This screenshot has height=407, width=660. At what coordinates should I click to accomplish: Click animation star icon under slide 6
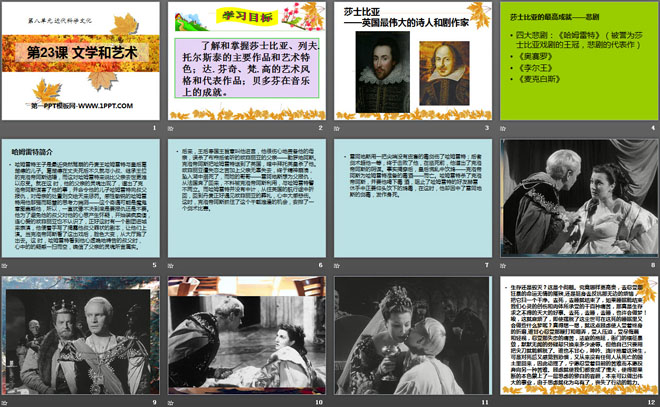tap(170, 265)
